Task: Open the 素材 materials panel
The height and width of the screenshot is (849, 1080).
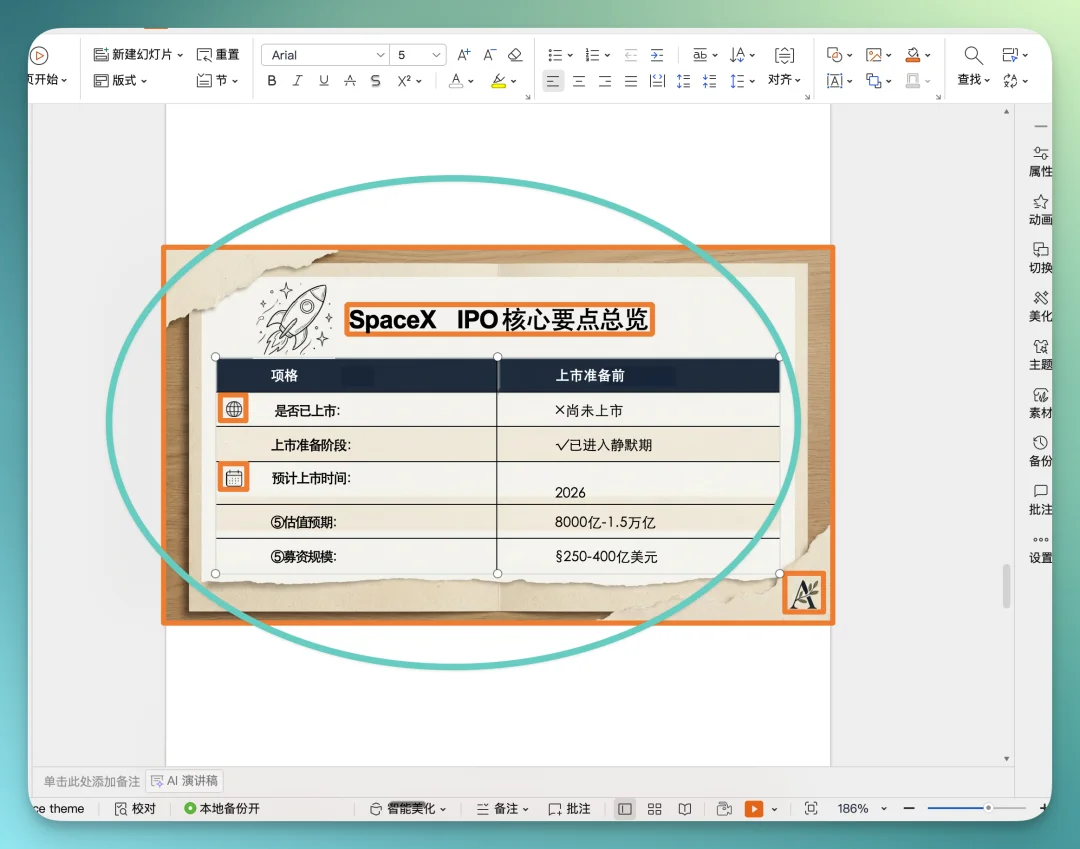Action: [1040, 404]
